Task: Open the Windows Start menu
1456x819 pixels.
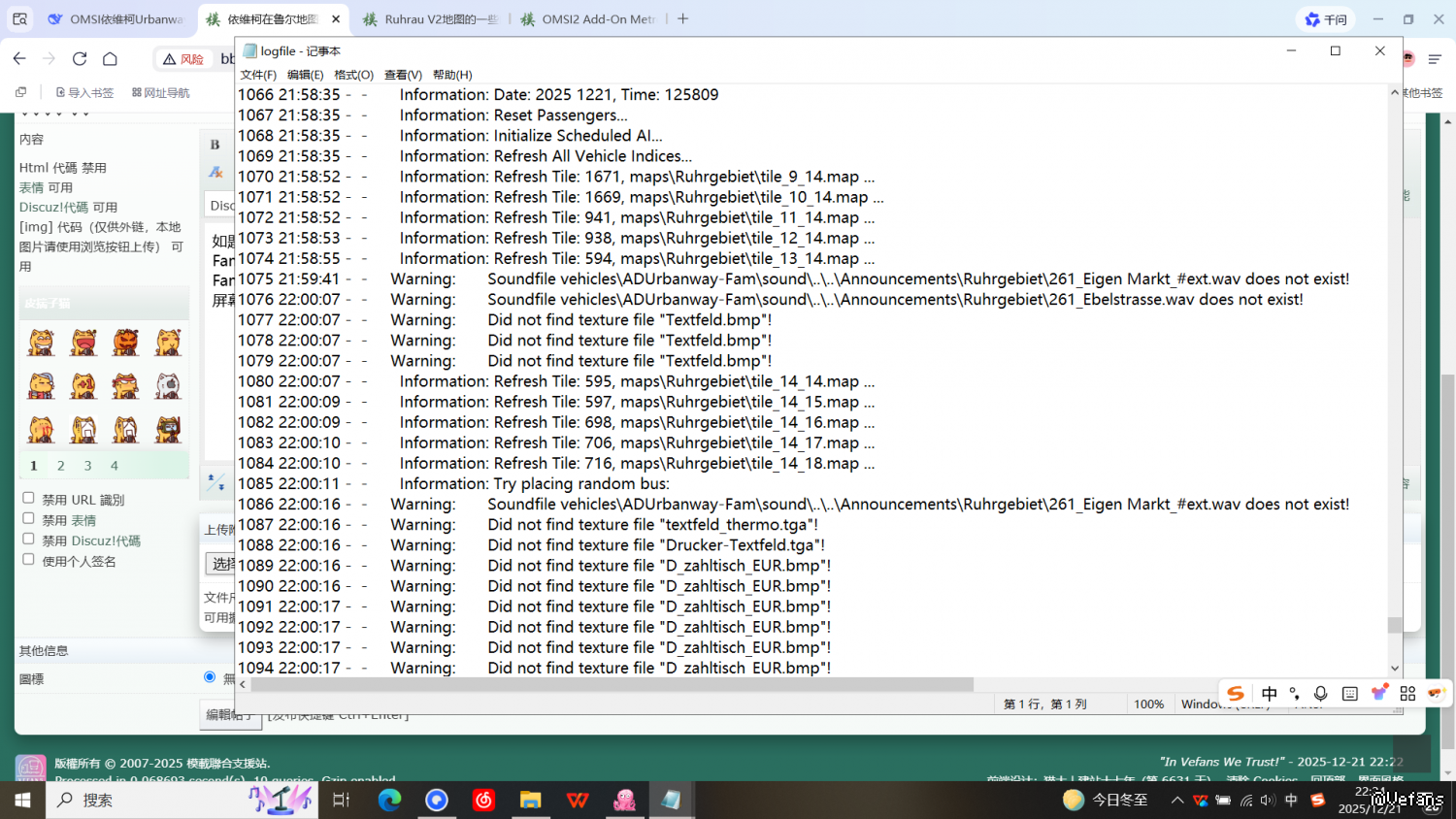Action: tap(22, 800)
